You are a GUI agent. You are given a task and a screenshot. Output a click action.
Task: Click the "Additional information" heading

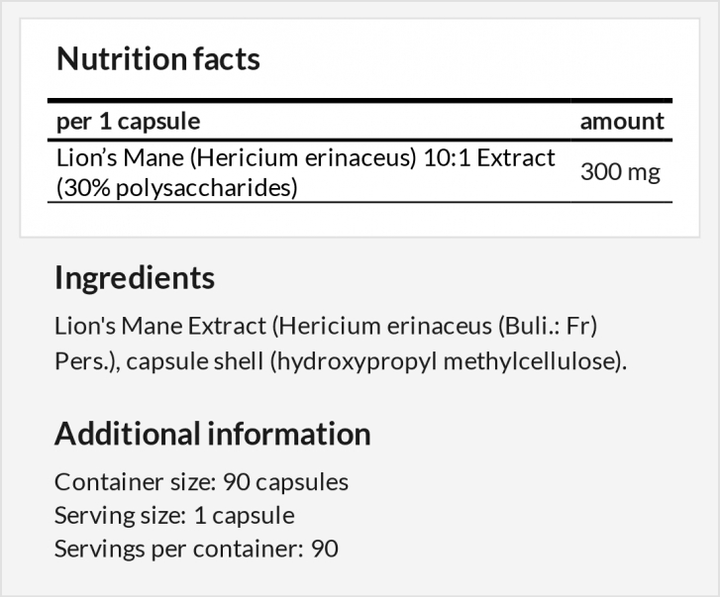coord(212,434)
